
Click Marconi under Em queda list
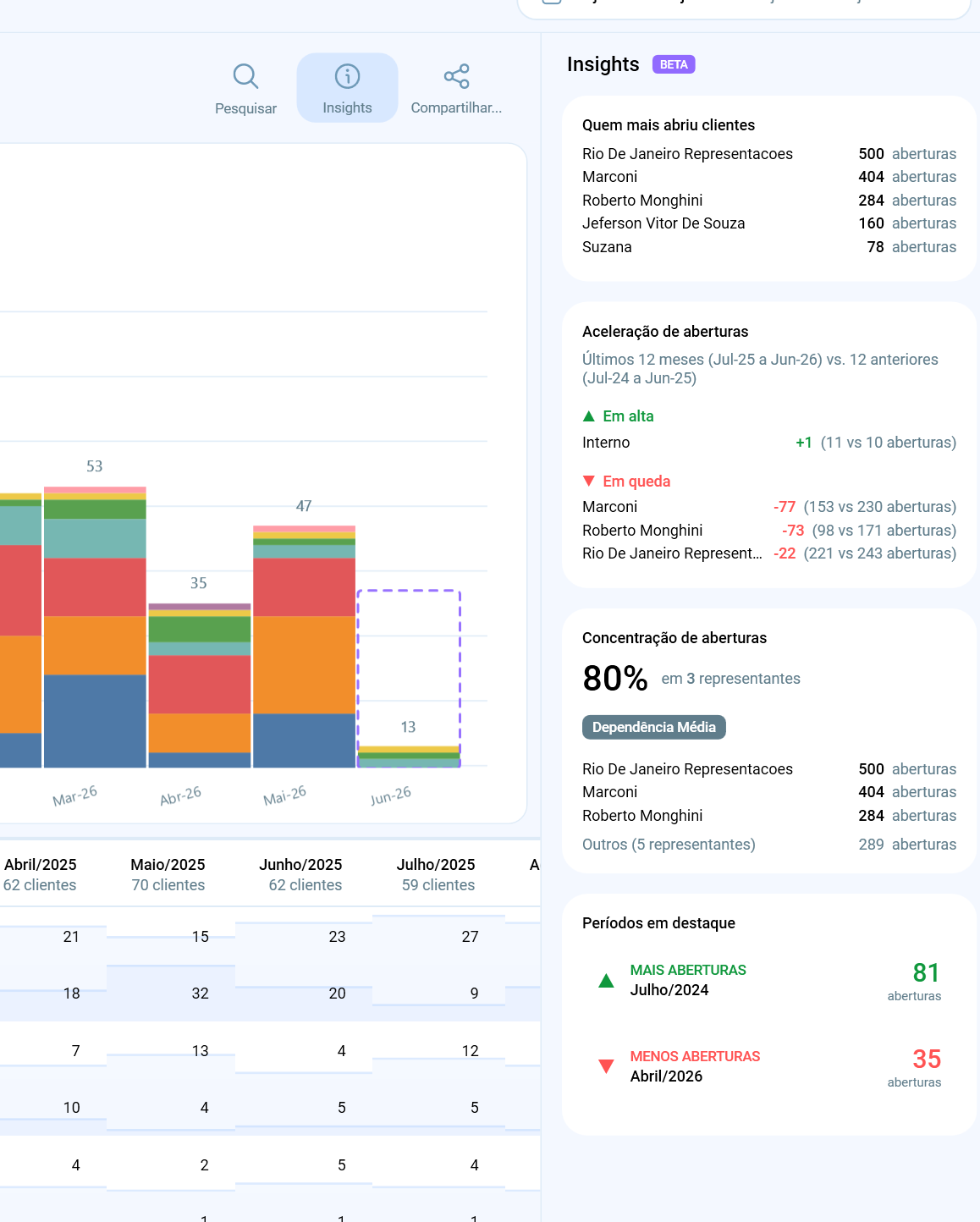click(609, 507)
